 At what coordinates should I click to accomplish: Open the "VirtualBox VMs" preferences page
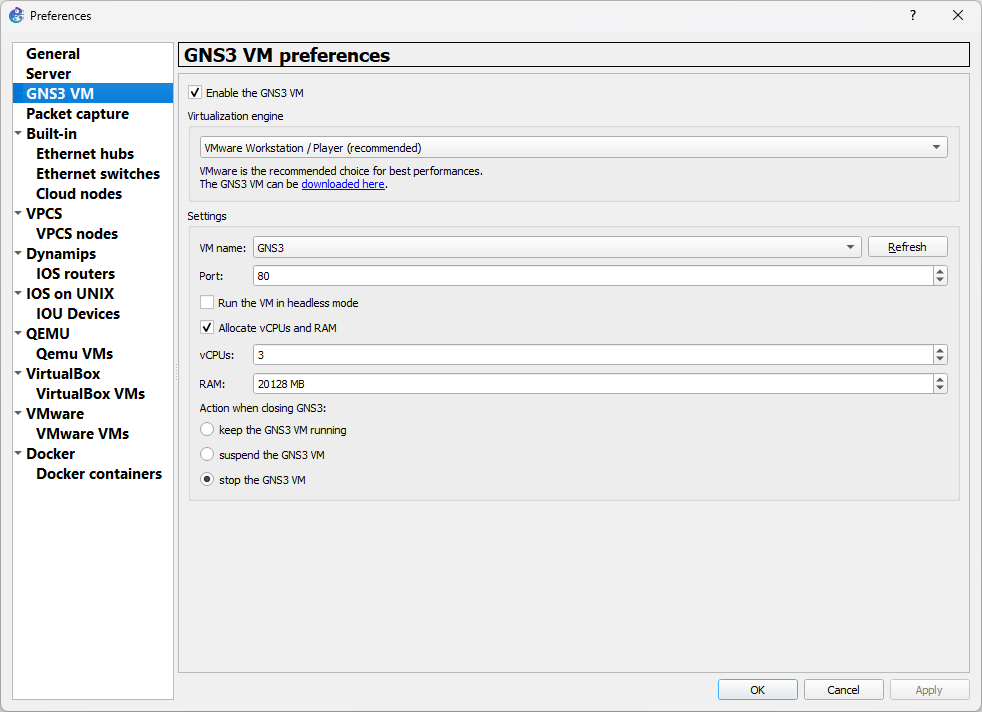91,393
